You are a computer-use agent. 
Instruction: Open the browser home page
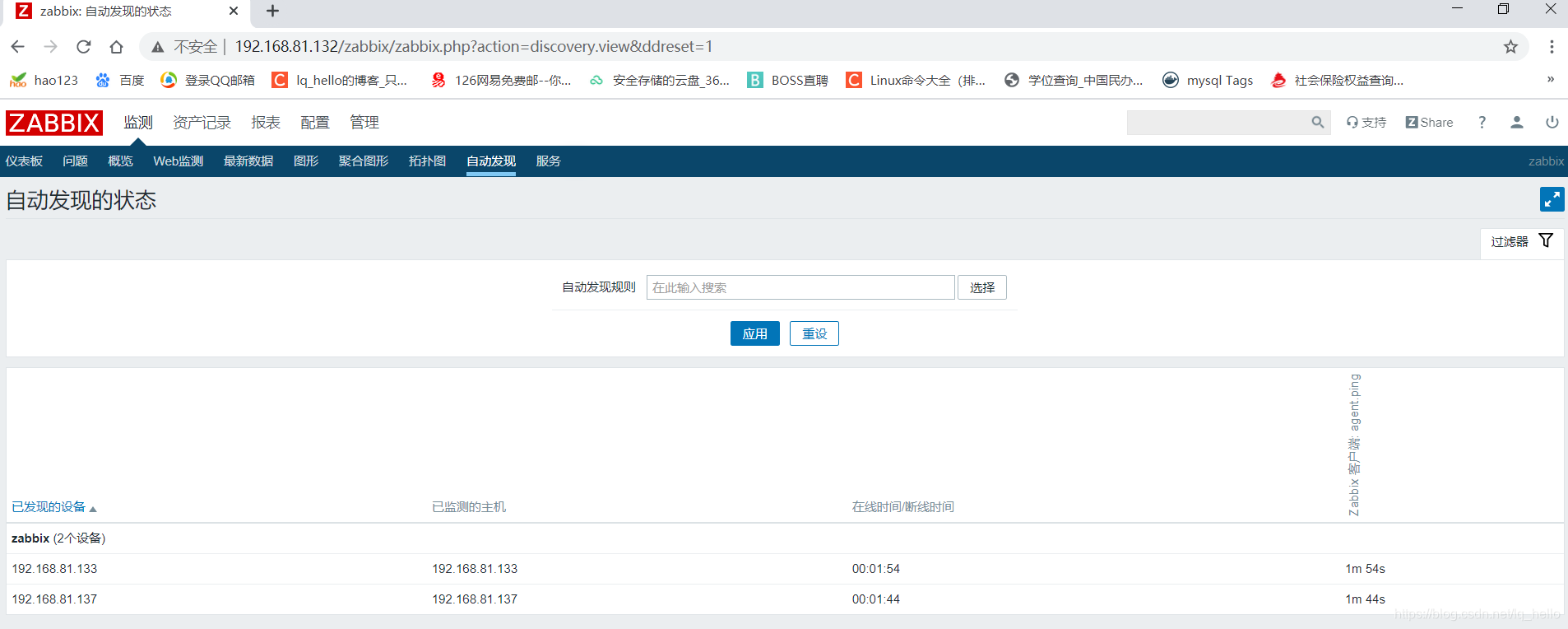tap(116, 47)
